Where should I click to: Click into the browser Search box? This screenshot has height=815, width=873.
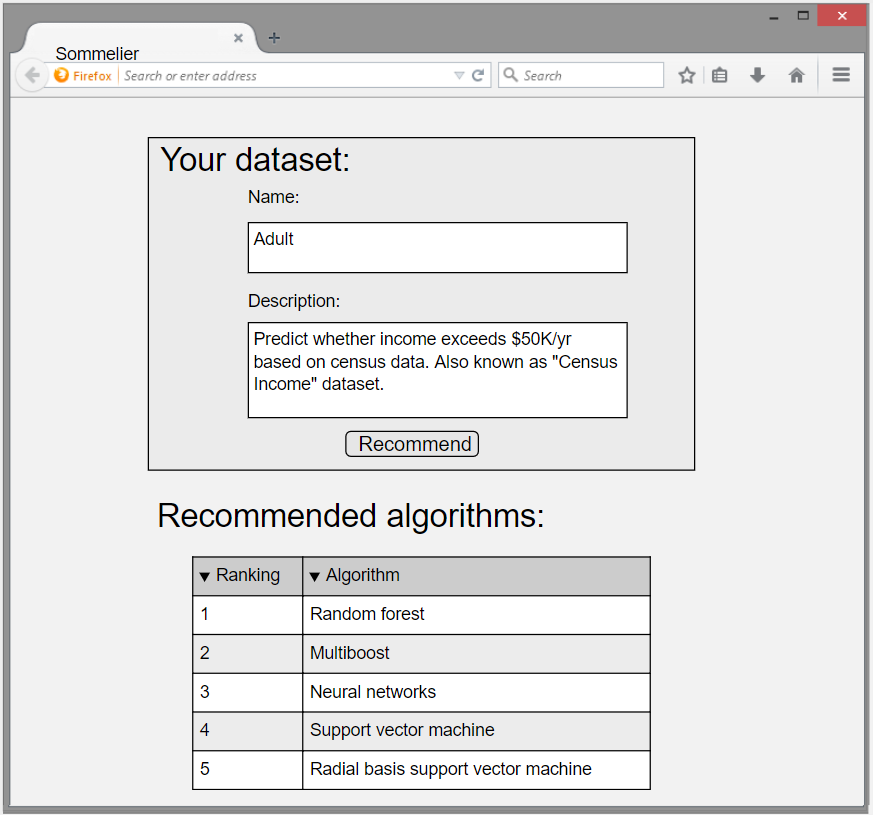(x=581, y=75)
